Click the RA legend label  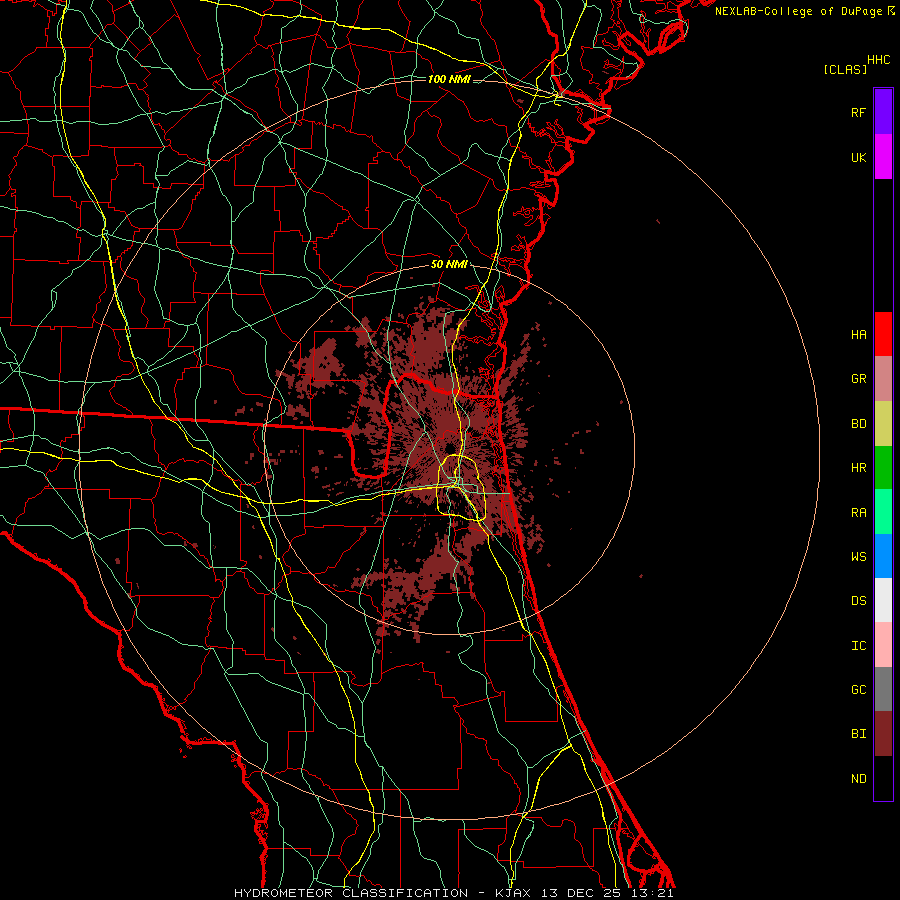click(x=858, y=512)
